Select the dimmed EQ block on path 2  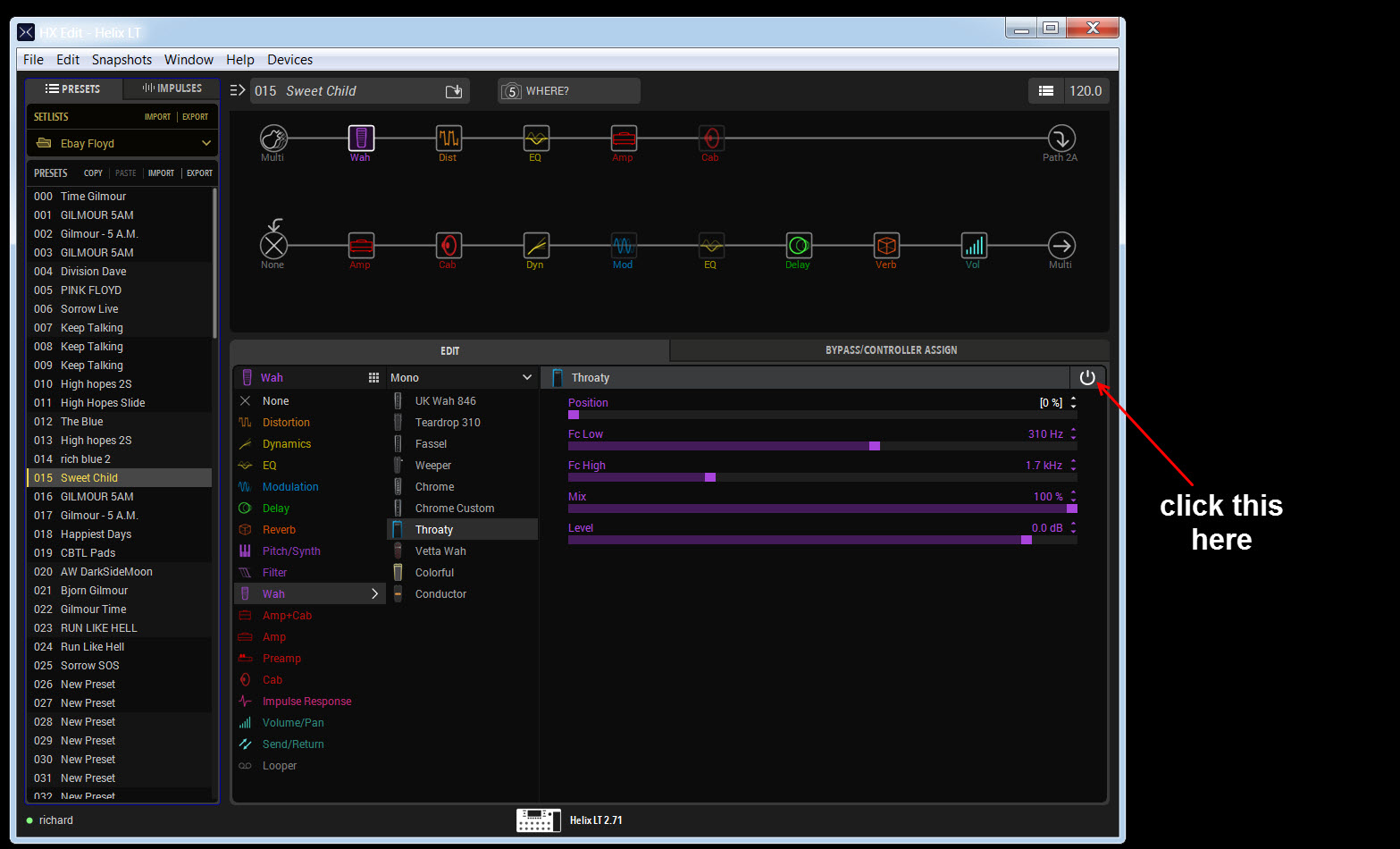[x=711, y=245]
